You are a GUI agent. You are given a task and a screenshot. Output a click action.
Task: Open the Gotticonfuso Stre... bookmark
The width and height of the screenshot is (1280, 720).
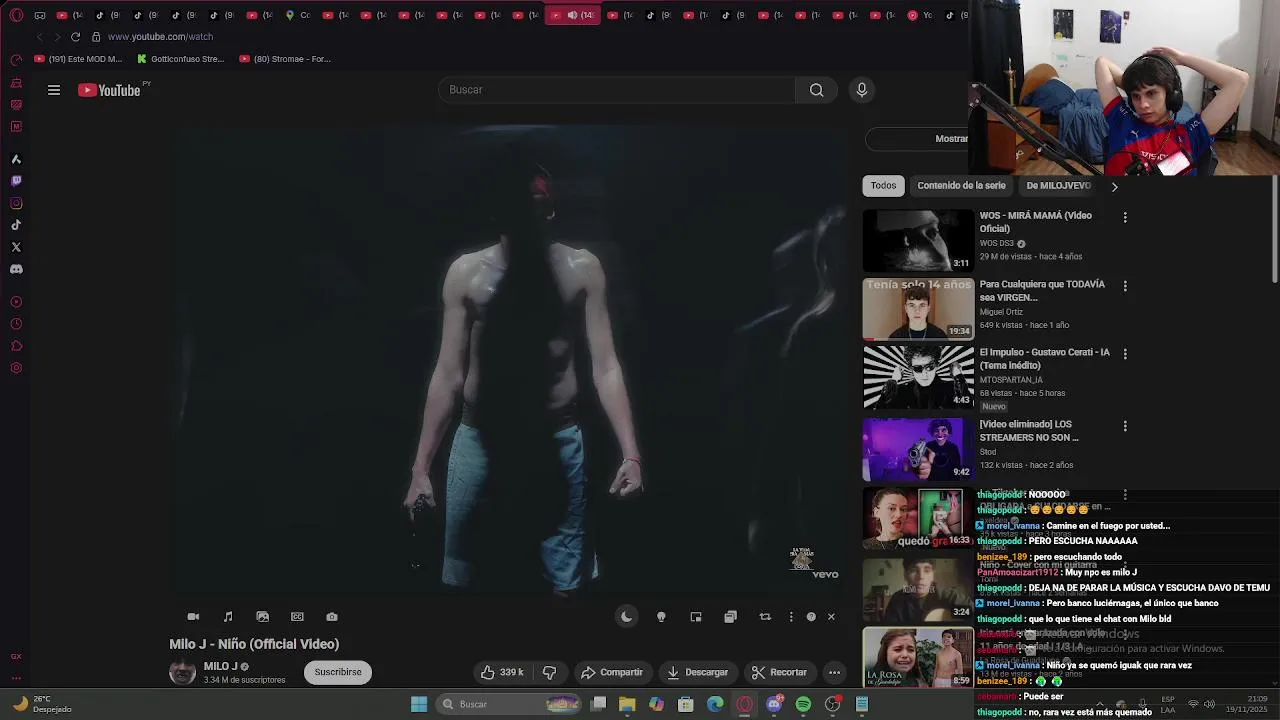pos(181,59)
